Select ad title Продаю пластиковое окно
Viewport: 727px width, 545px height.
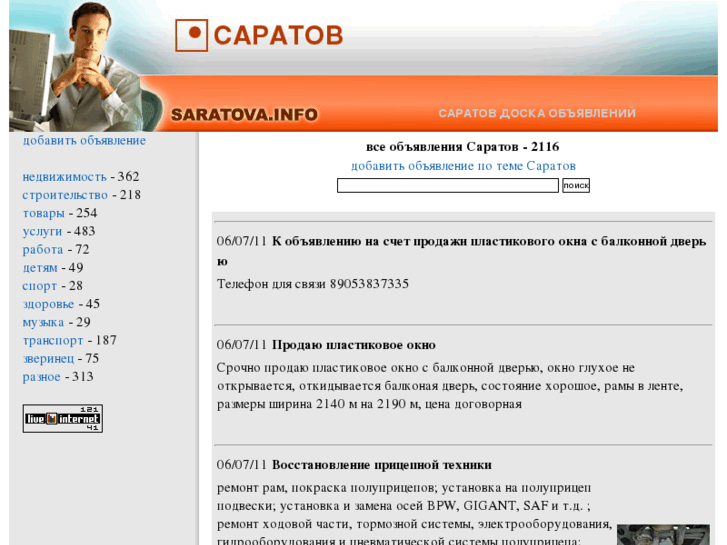pos(354,345)
